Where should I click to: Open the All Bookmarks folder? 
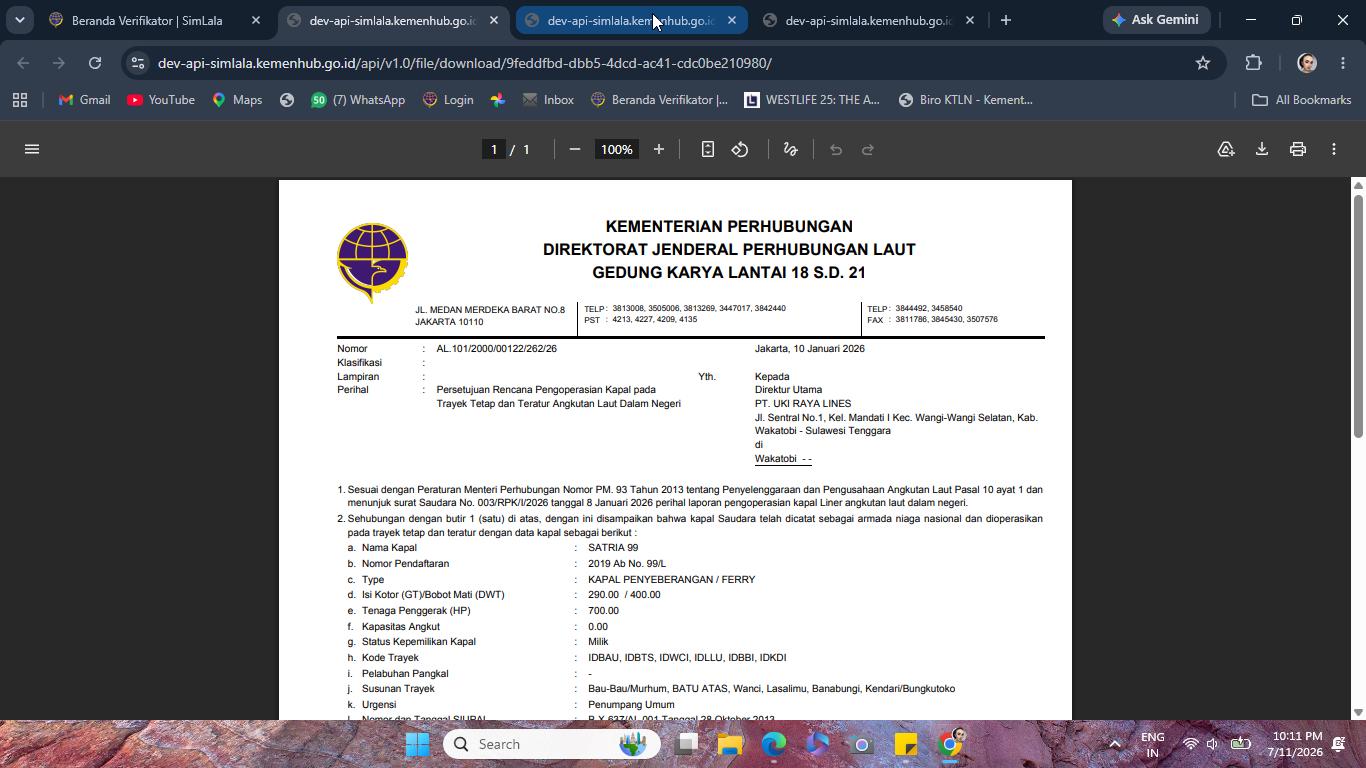[x=1302, y=100]
